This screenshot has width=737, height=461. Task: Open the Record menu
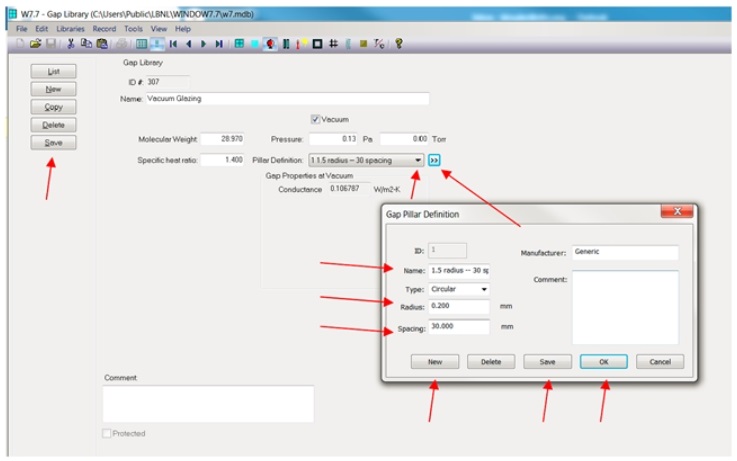pyautogui.click(x=105, y=29)
